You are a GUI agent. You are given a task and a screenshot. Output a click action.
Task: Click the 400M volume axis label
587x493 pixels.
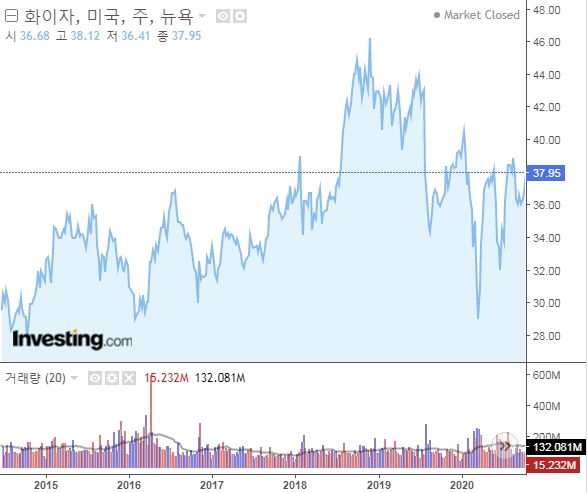(547, 406)
